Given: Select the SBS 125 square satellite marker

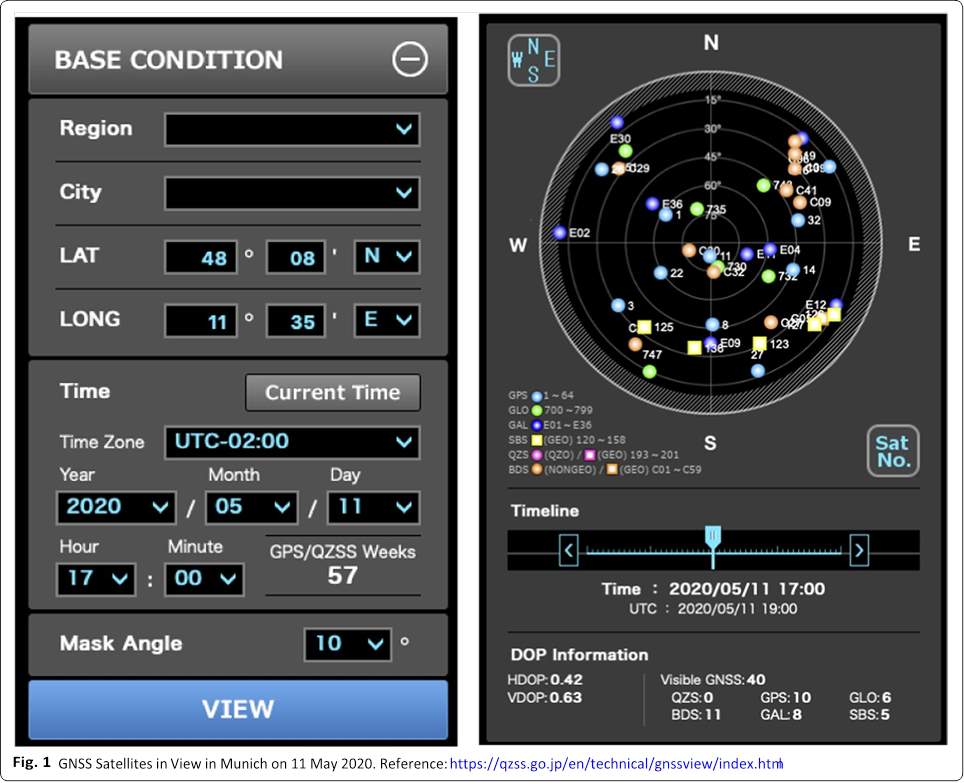Looking at the screenshot, I should tap(644, 327).
